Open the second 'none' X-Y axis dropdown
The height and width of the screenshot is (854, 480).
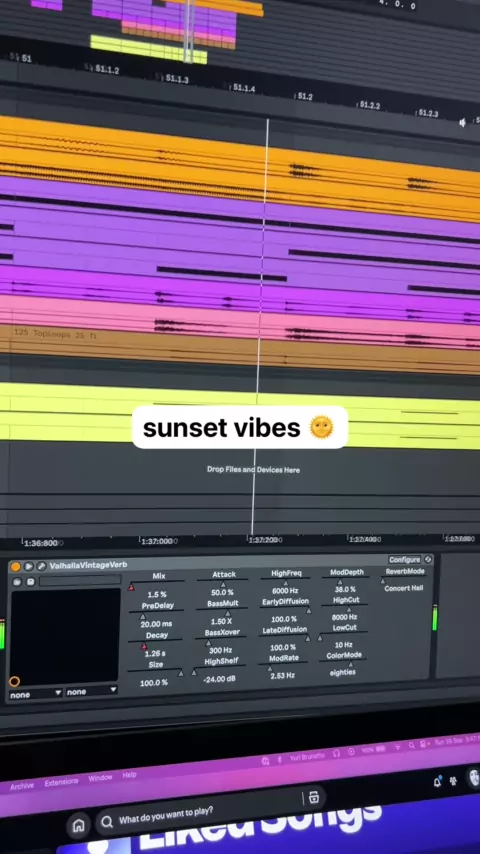[91, 691]
